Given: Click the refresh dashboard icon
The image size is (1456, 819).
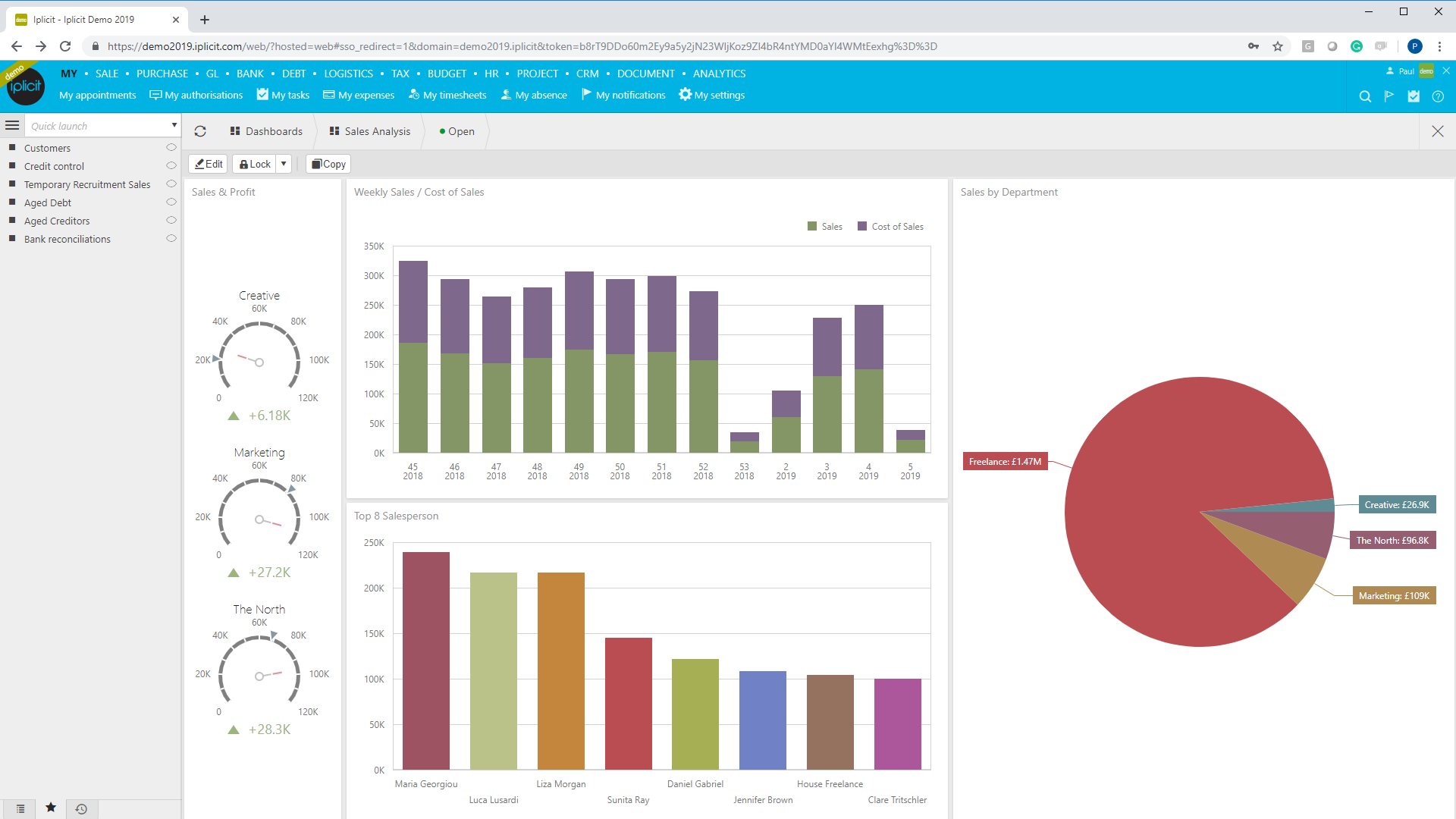Looking at the screenshot, I should pyautogui.click(x=200, y=131).
